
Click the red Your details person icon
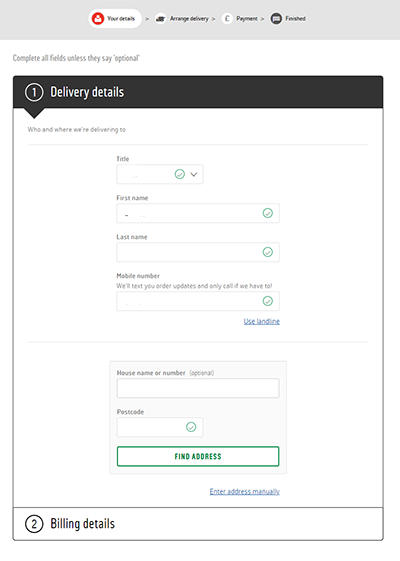coord(98,19)
